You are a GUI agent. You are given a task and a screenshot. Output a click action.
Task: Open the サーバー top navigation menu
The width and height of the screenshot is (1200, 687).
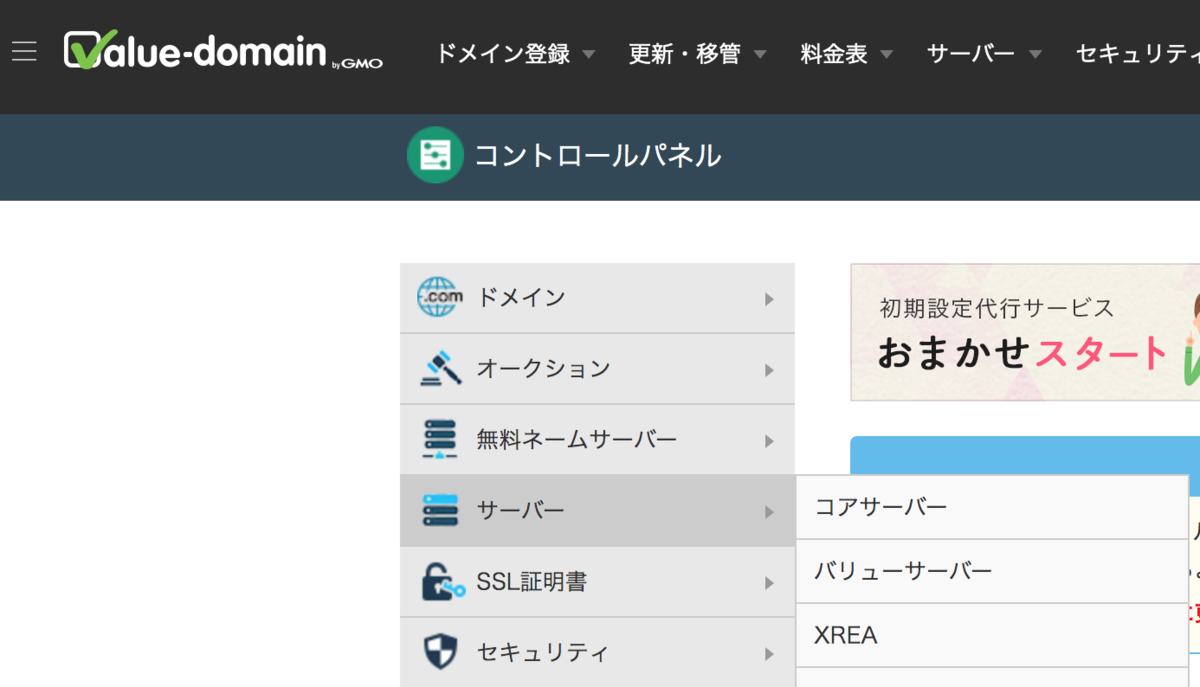pos(971,54)
